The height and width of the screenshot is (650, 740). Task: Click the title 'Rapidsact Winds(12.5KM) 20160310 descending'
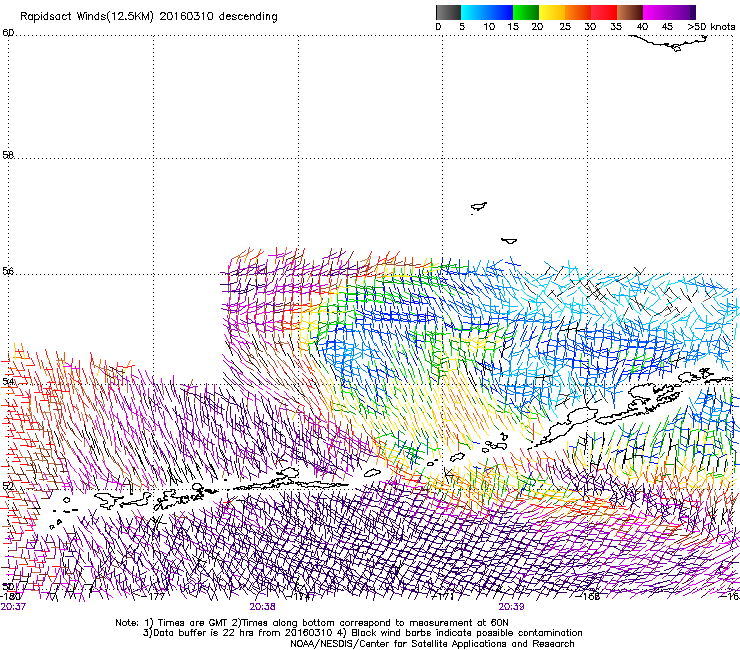(x=149, y=17)
